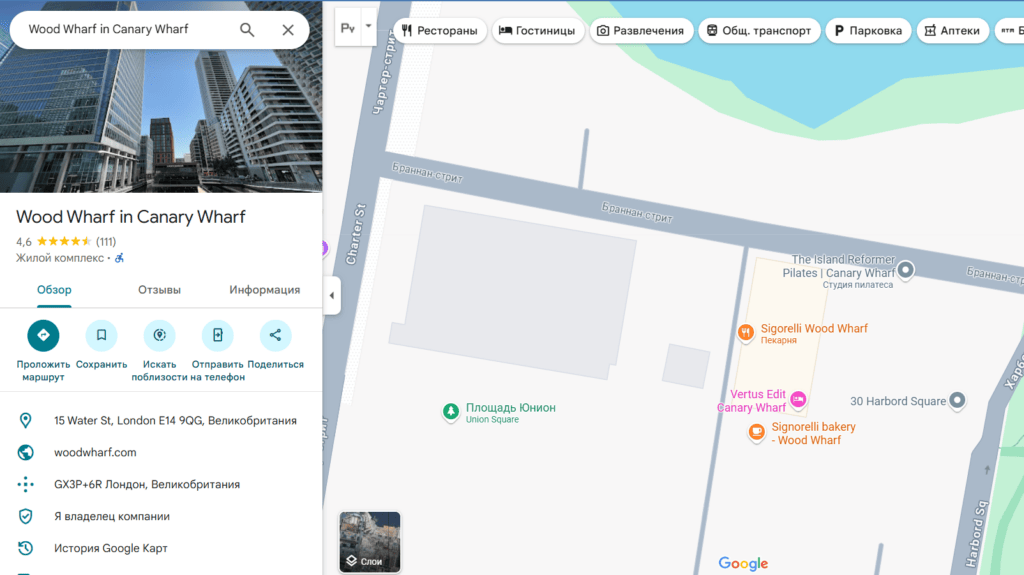Clear the search with X icon
Screen dimensions: 1024x575
288,29
